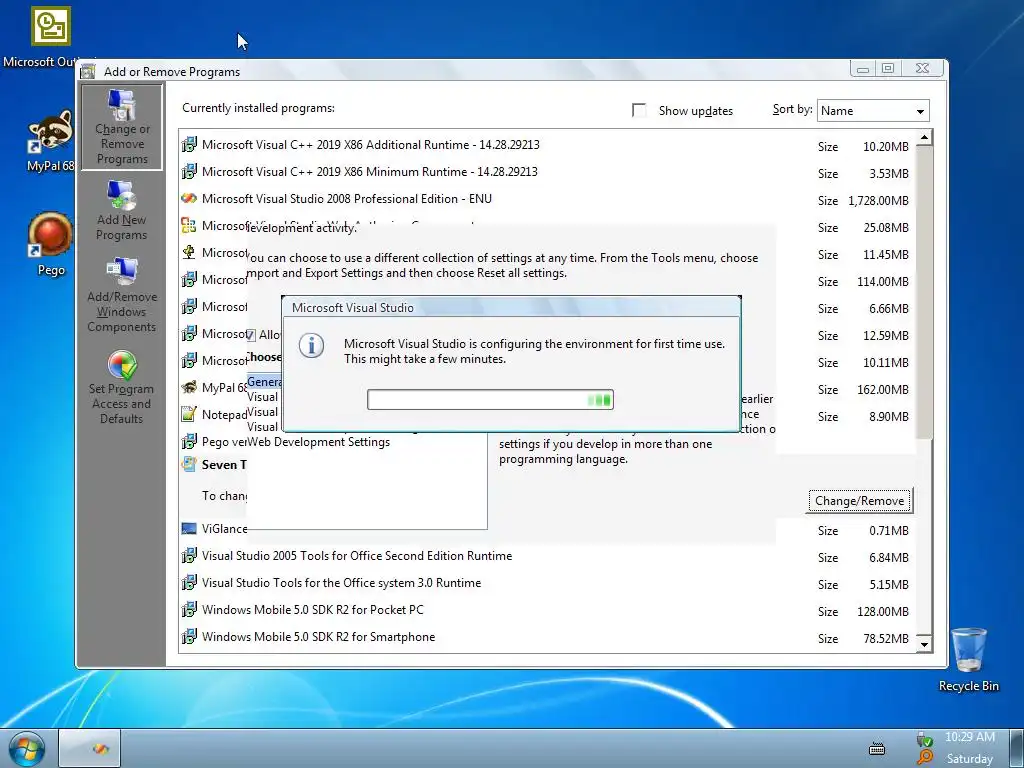Click the Windows Mobile 5.0 SDK Pocket PC icon
Viewport: 1024px width, 768px height.
[x=189, y=610]
